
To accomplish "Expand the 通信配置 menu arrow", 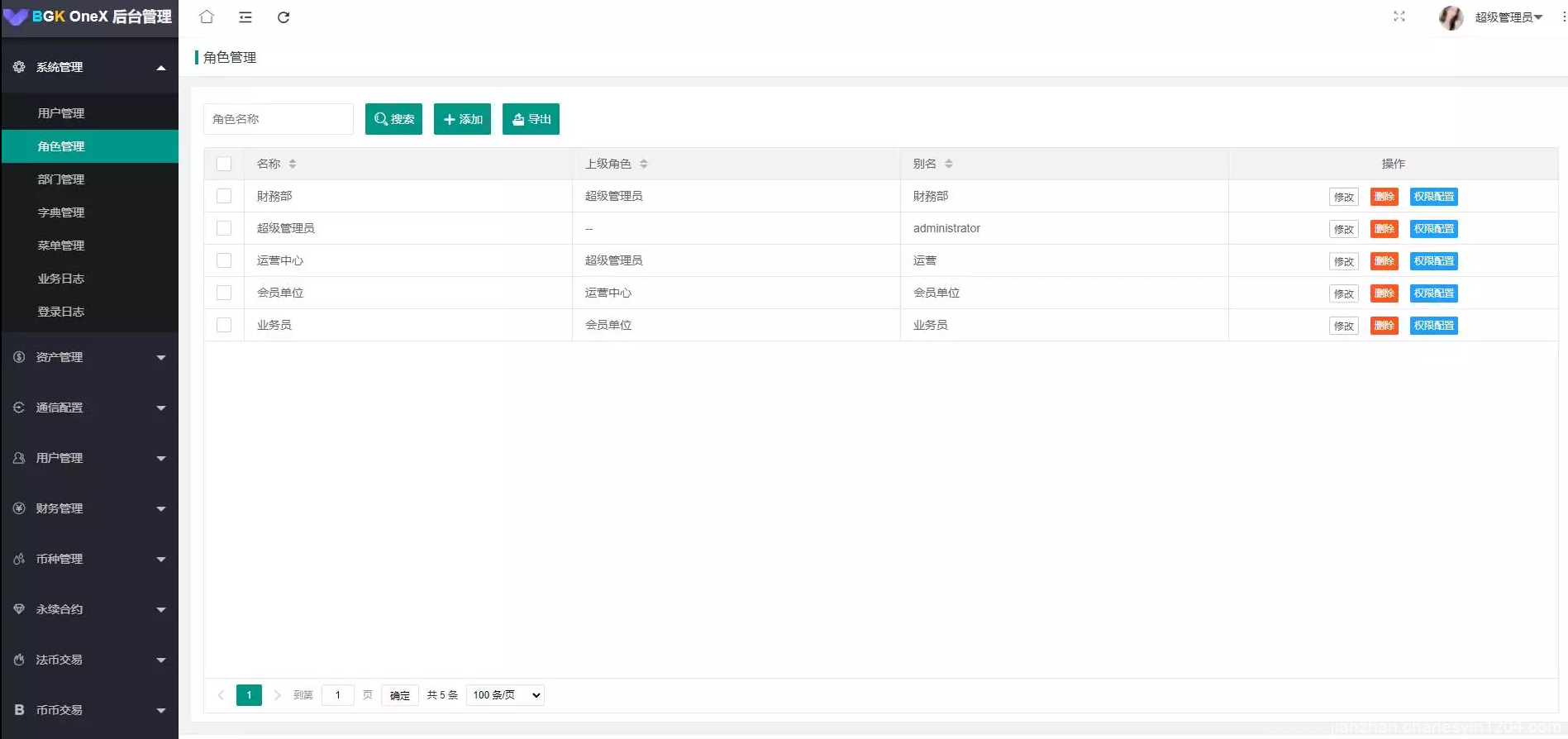I will coord(161,408).
